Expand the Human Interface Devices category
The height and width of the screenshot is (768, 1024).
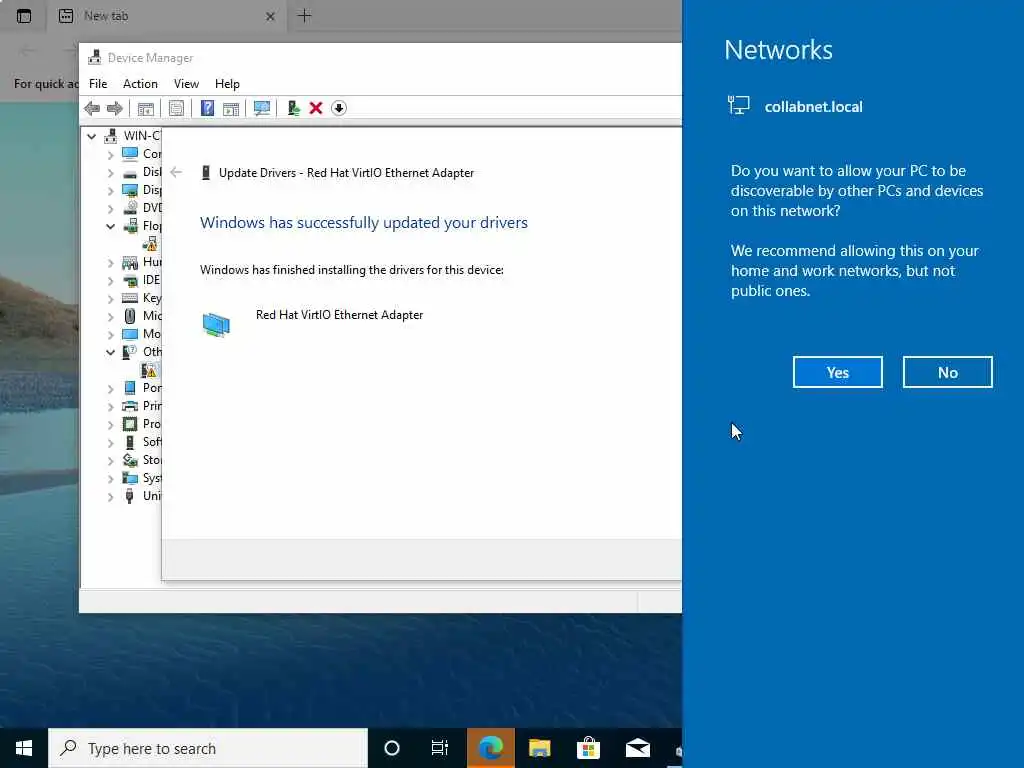point(110,263)
